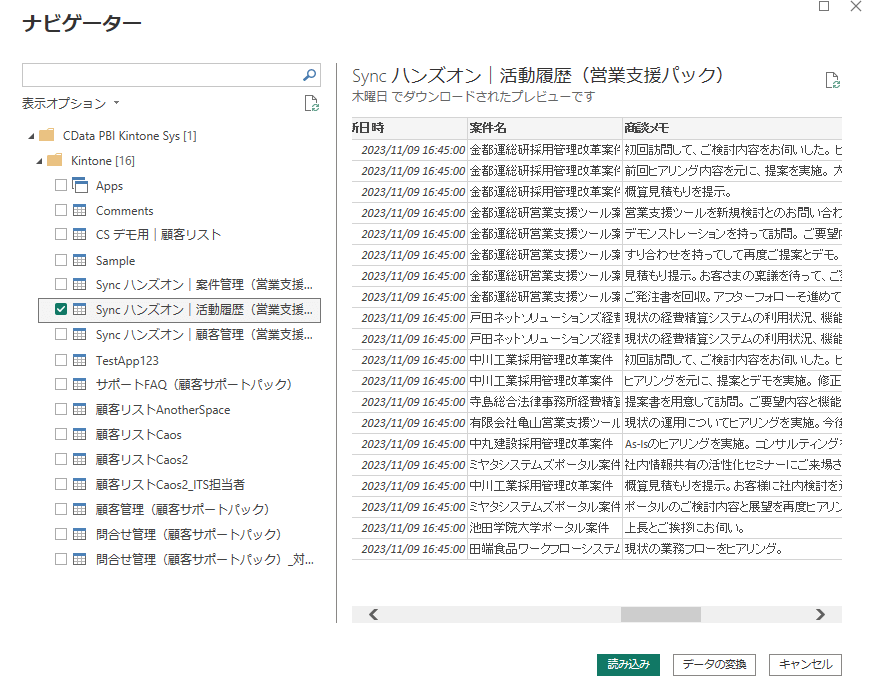Click table icon next to 顧客リストCaos2_ITS担当者
This screenshot has width=872, height=680.
[80, 484]
